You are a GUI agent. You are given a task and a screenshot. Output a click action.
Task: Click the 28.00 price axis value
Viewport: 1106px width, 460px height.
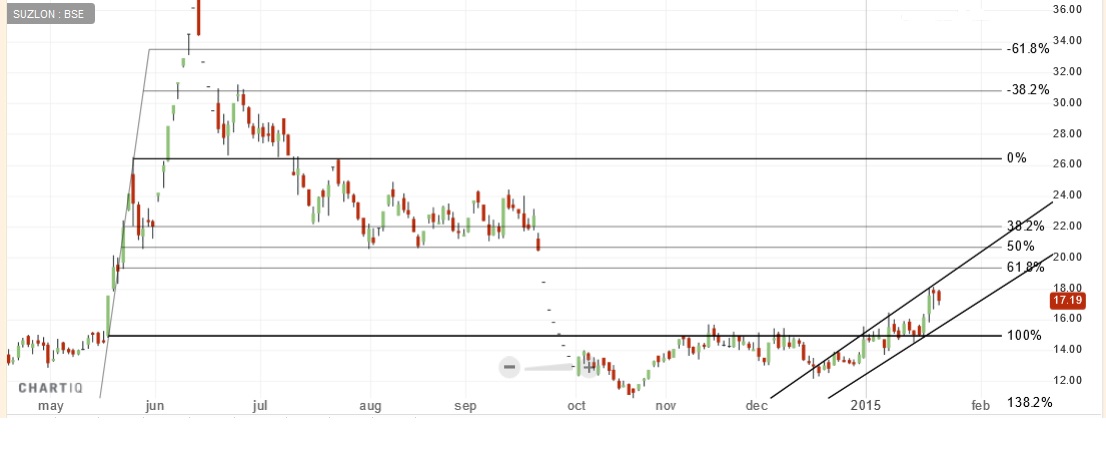point(1067,133)
